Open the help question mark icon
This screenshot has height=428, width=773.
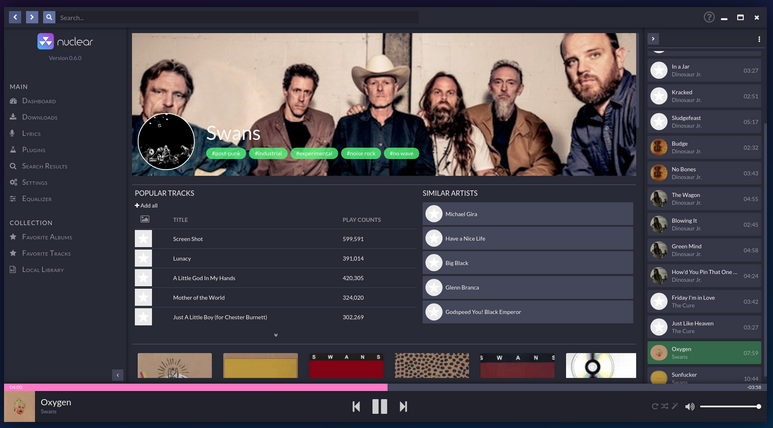(709, 17)
